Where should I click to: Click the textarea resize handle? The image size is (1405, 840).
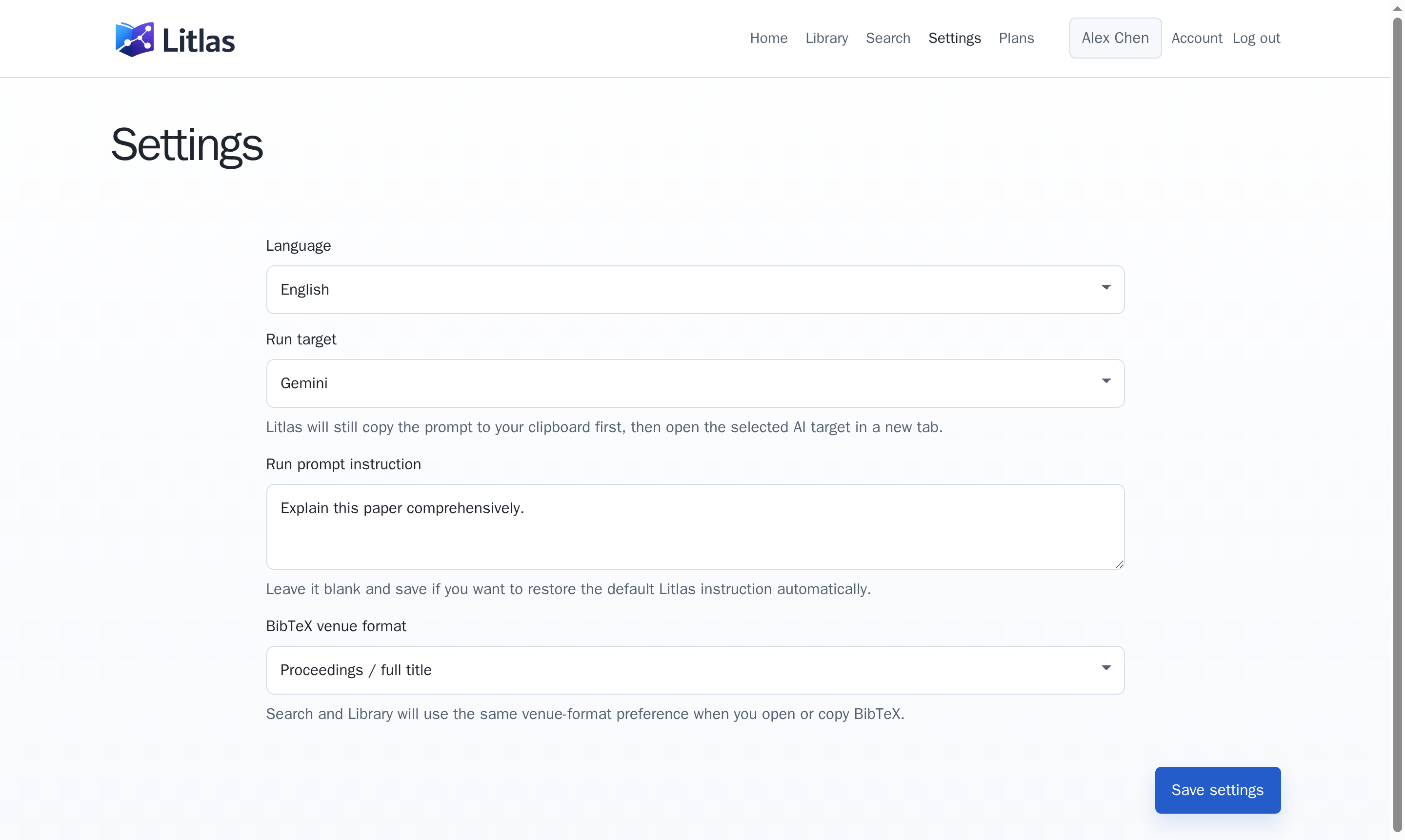point(1119,564)
